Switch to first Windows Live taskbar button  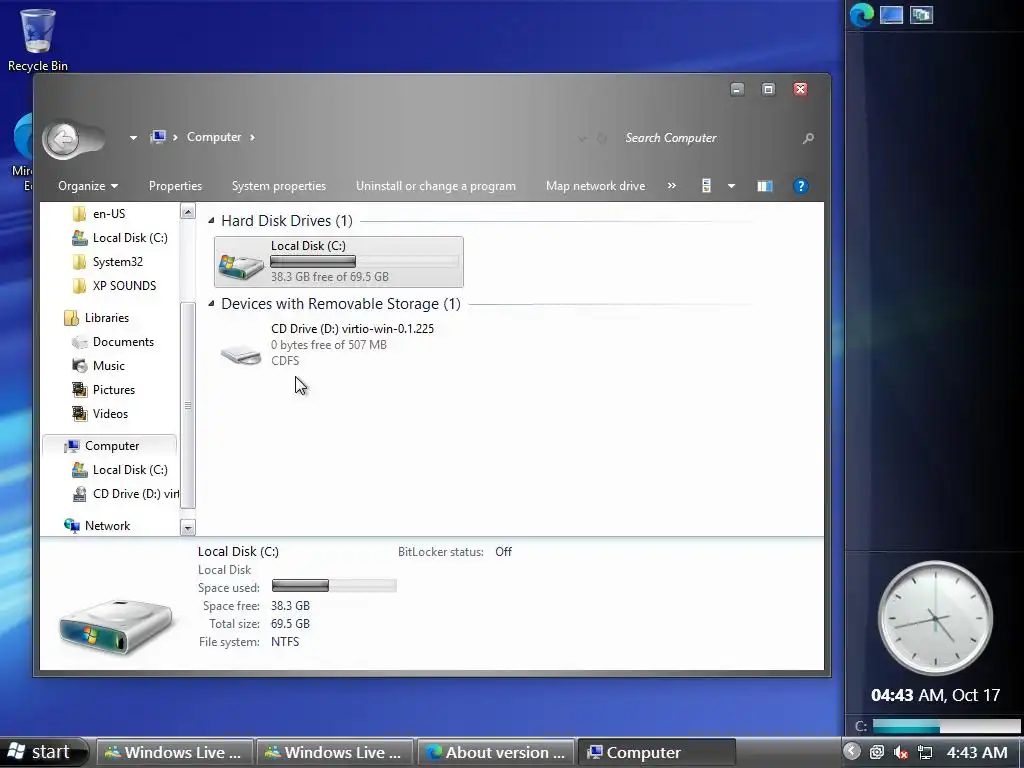click(174, 752)
